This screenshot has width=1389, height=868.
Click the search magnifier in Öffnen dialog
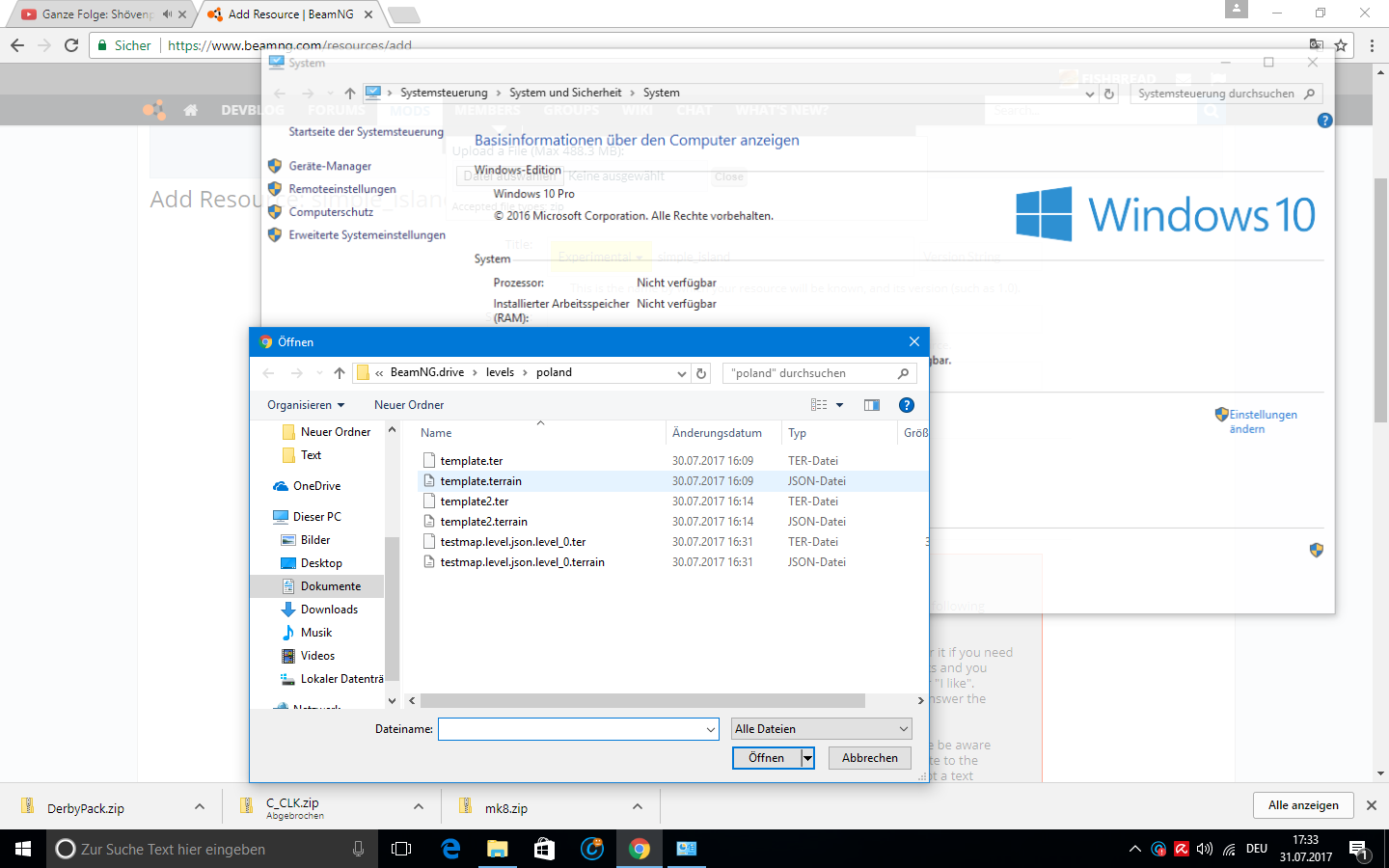coord(903,373)
